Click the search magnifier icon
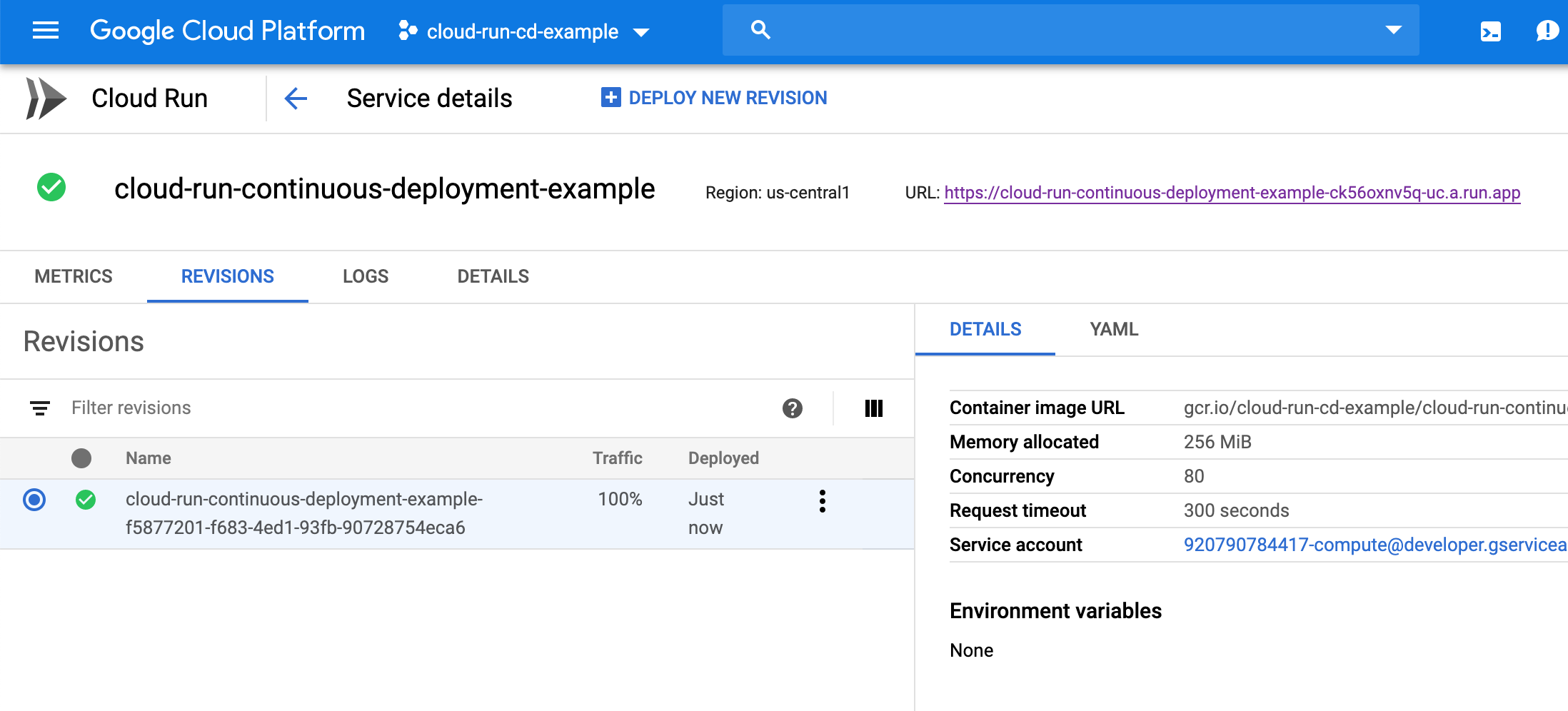Screen dimensions: 1568x711 (760, 30)
